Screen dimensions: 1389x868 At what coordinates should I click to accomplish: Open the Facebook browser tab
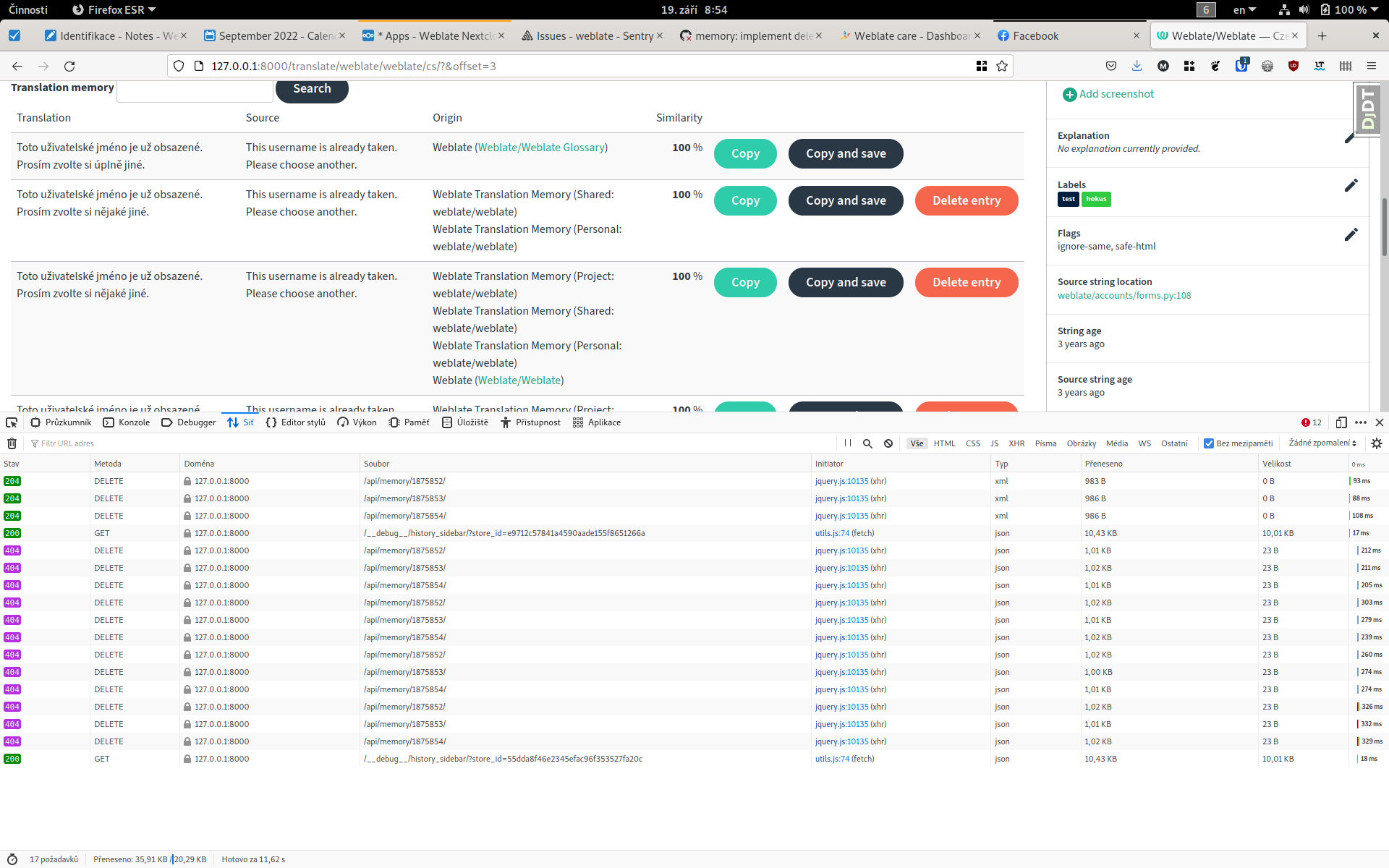tap(1035, 35)
